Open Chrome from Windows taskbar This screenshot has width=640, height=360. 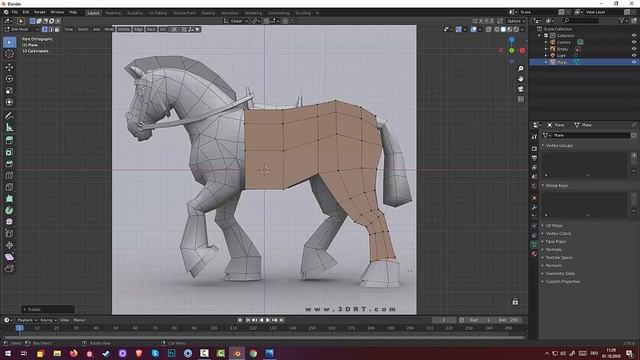pos(253,353)
